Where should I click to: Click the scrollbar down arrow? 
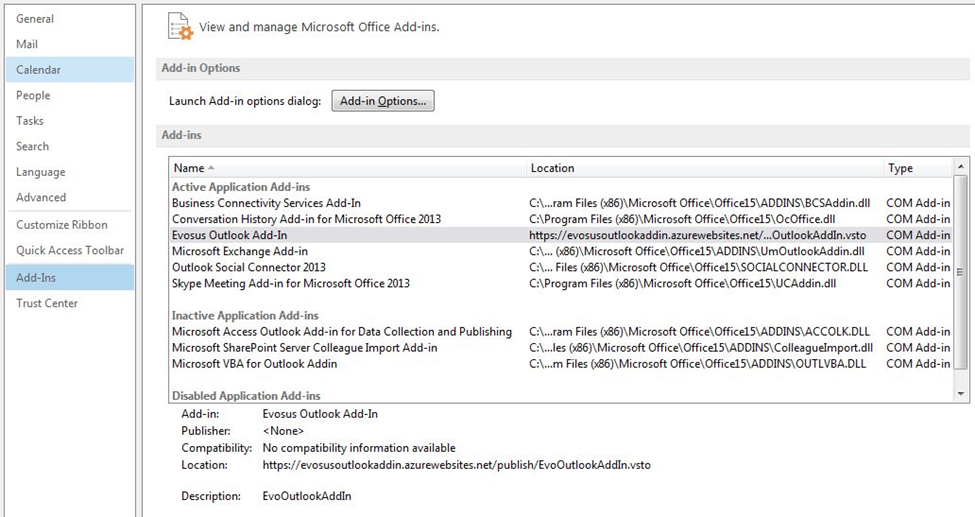(961, 394)
